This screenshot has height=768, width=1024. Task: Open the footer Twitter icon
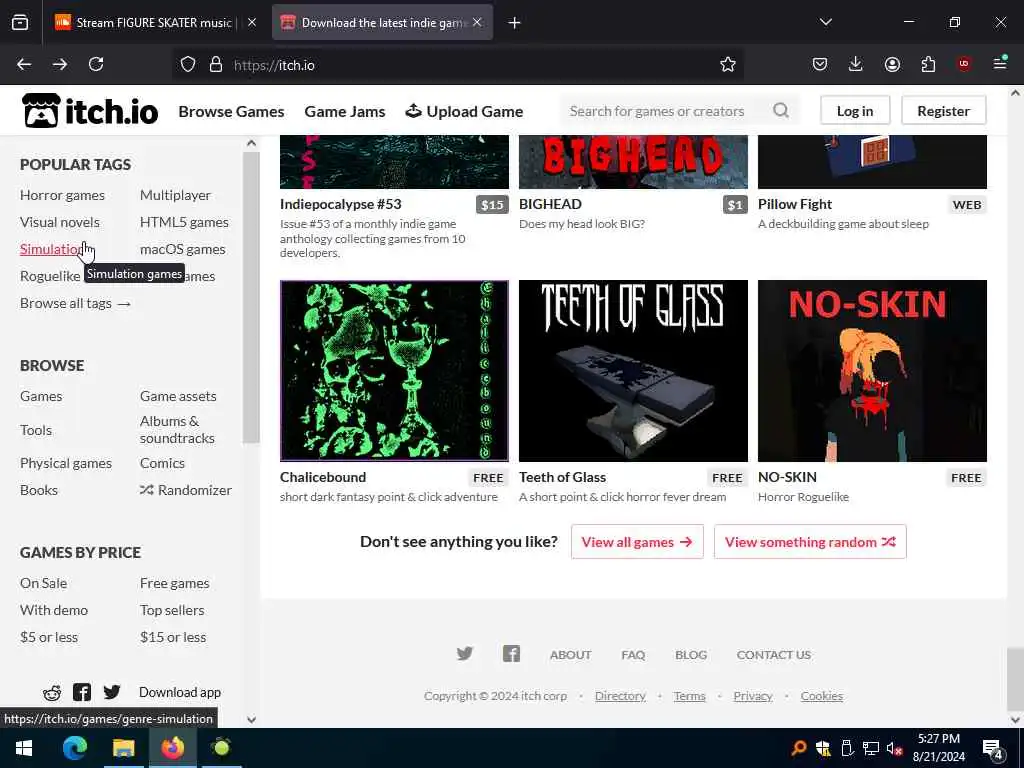pyautogui.click(x=464, y=654)
